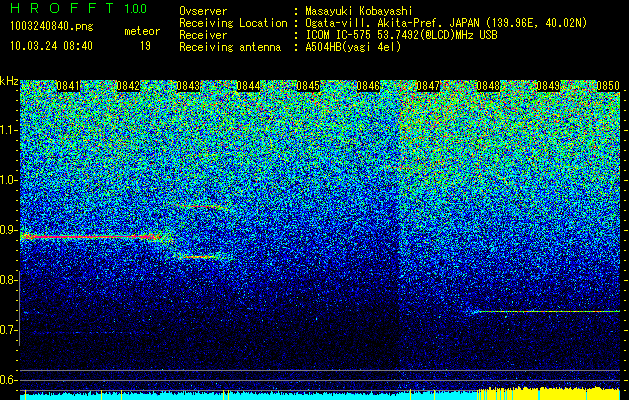Click the Receiver value ICOM IC-575
629x400 pixels.
[x=338, y=35]
